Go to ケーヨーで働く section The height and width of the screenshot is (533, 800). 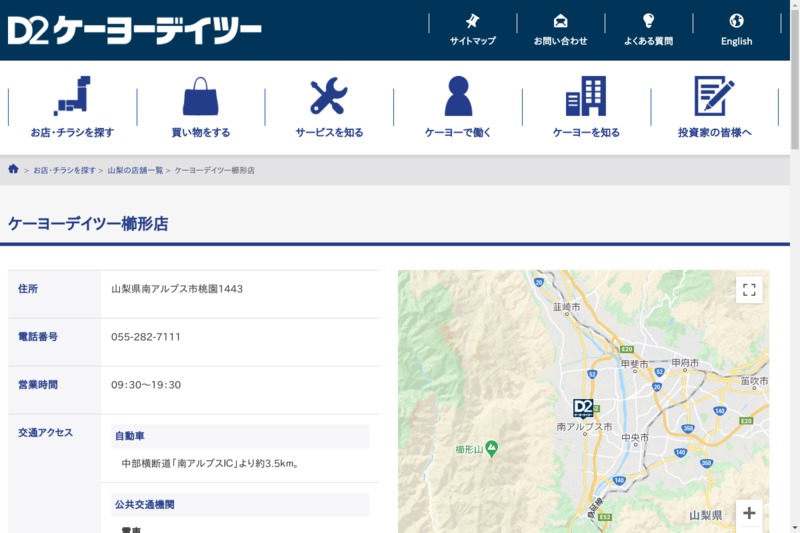457,107
